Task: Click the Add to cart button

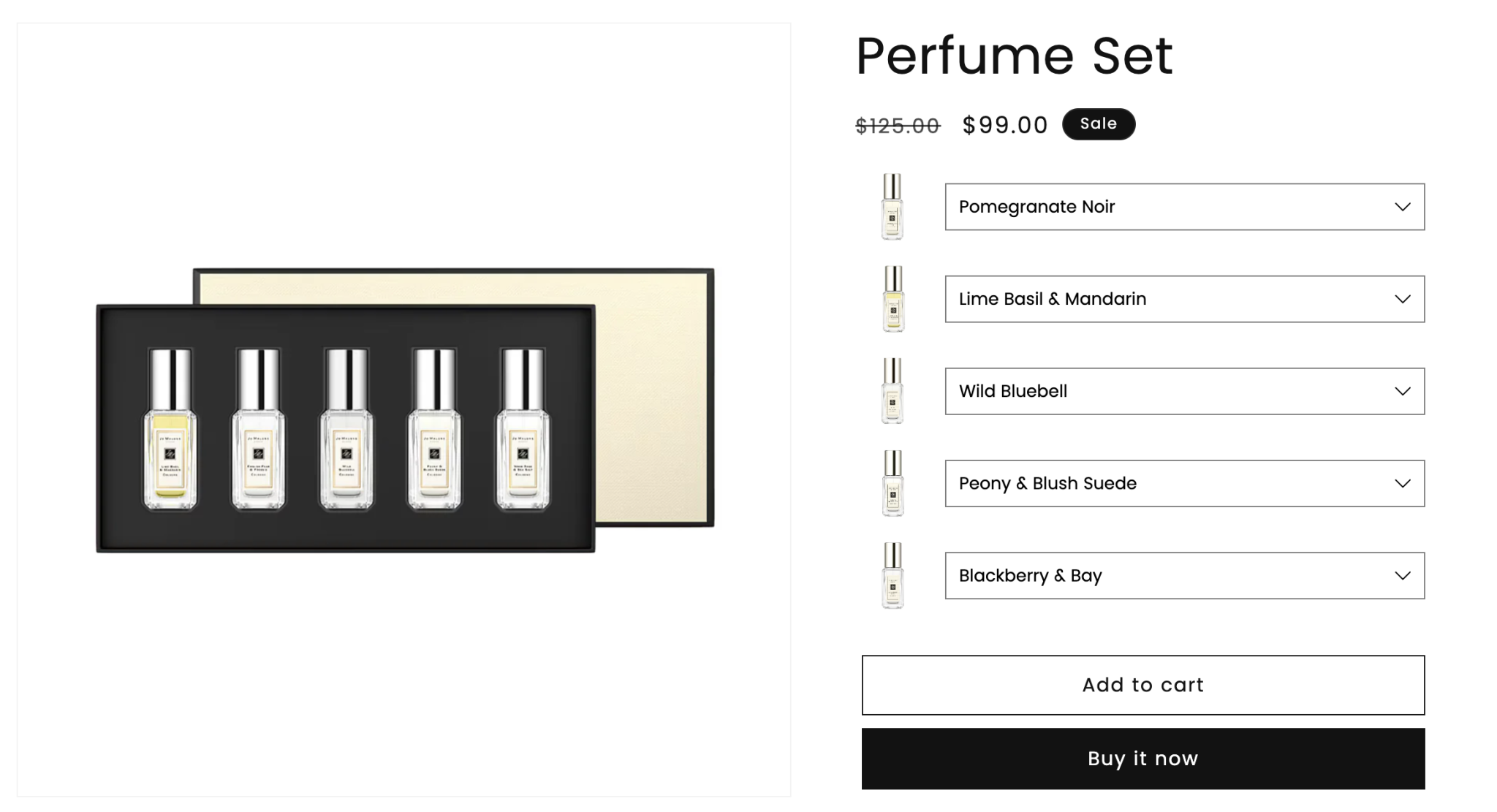Action: pyautogui.click(x=1142, y=685)
